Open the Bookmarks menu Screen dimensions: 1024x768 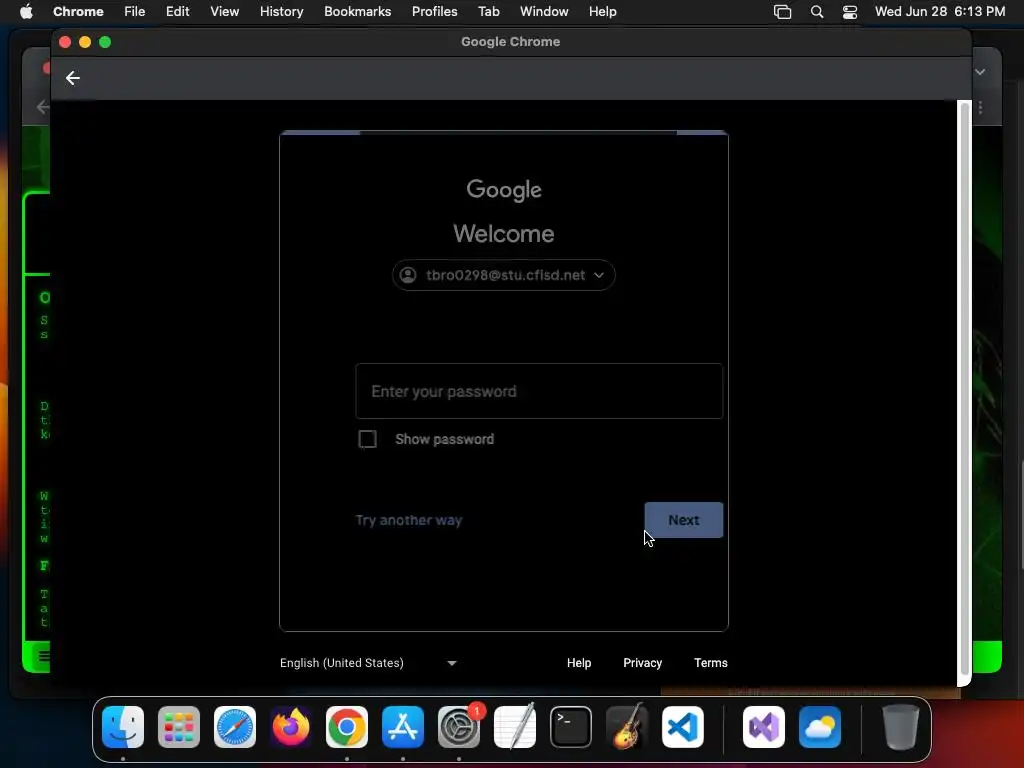click(x=358, y=12)
